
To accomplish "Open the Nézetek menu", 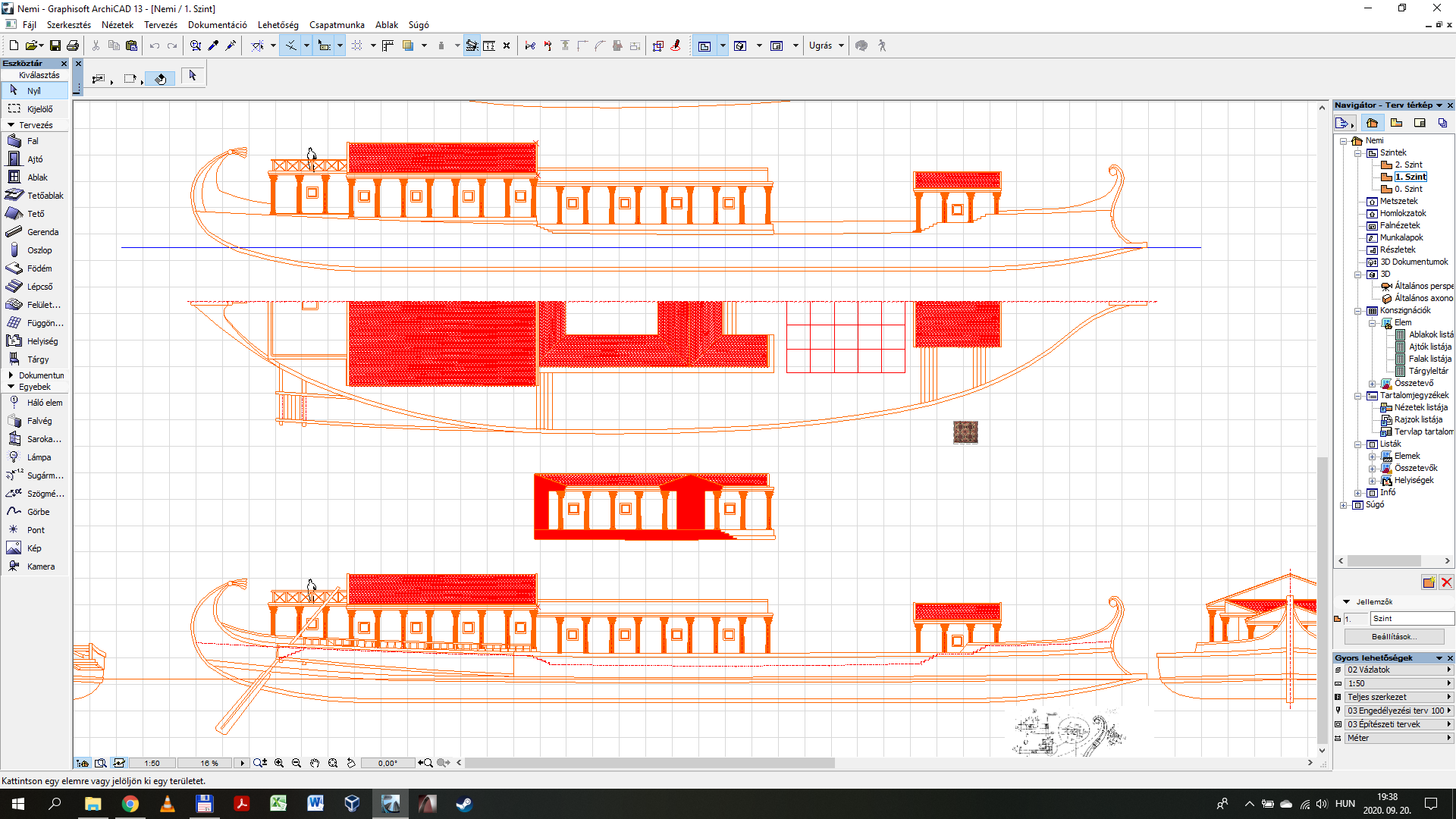I will click(118, 25).
